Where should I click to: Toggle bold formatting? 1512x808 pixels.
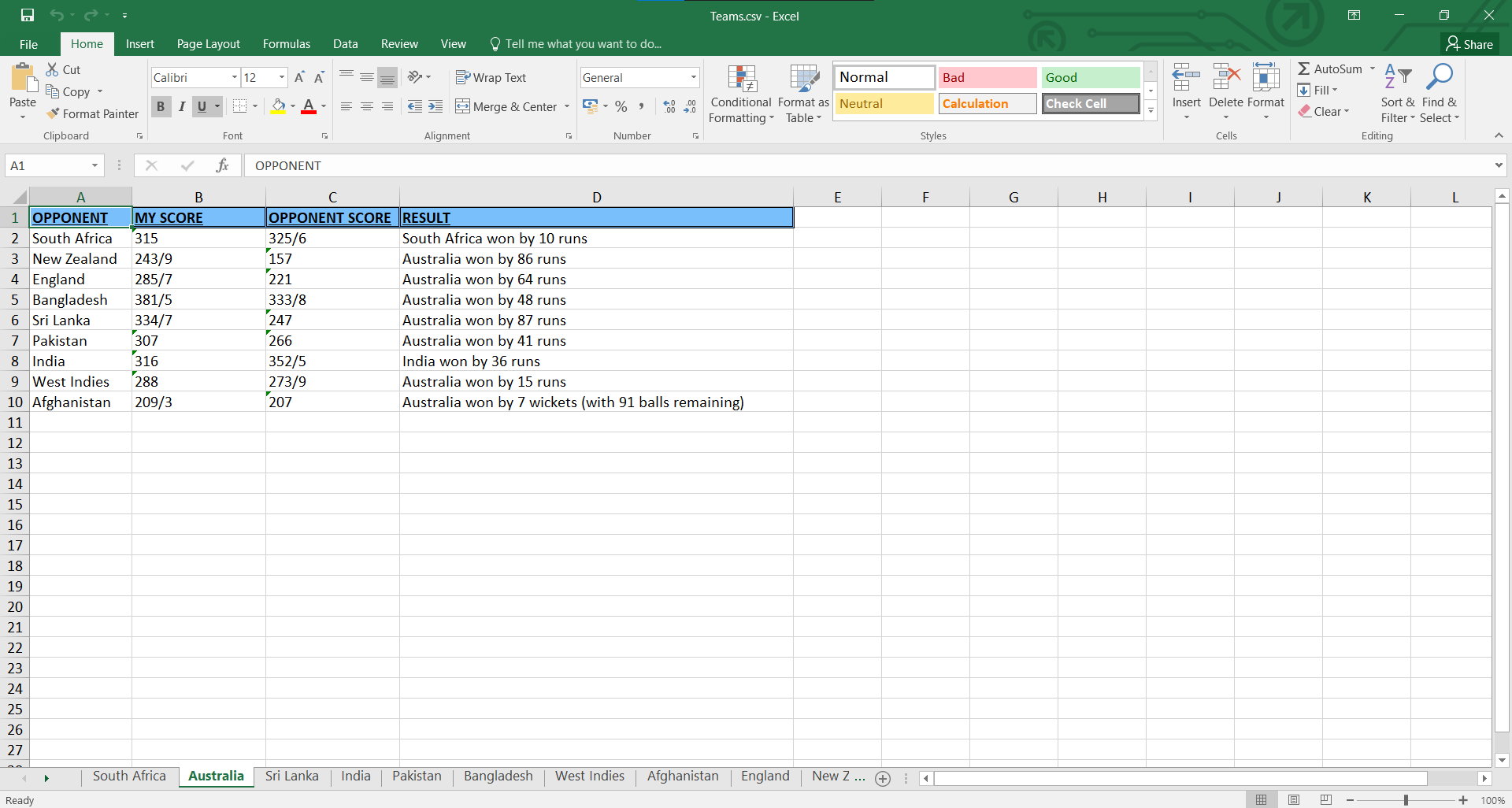point(160,106)
